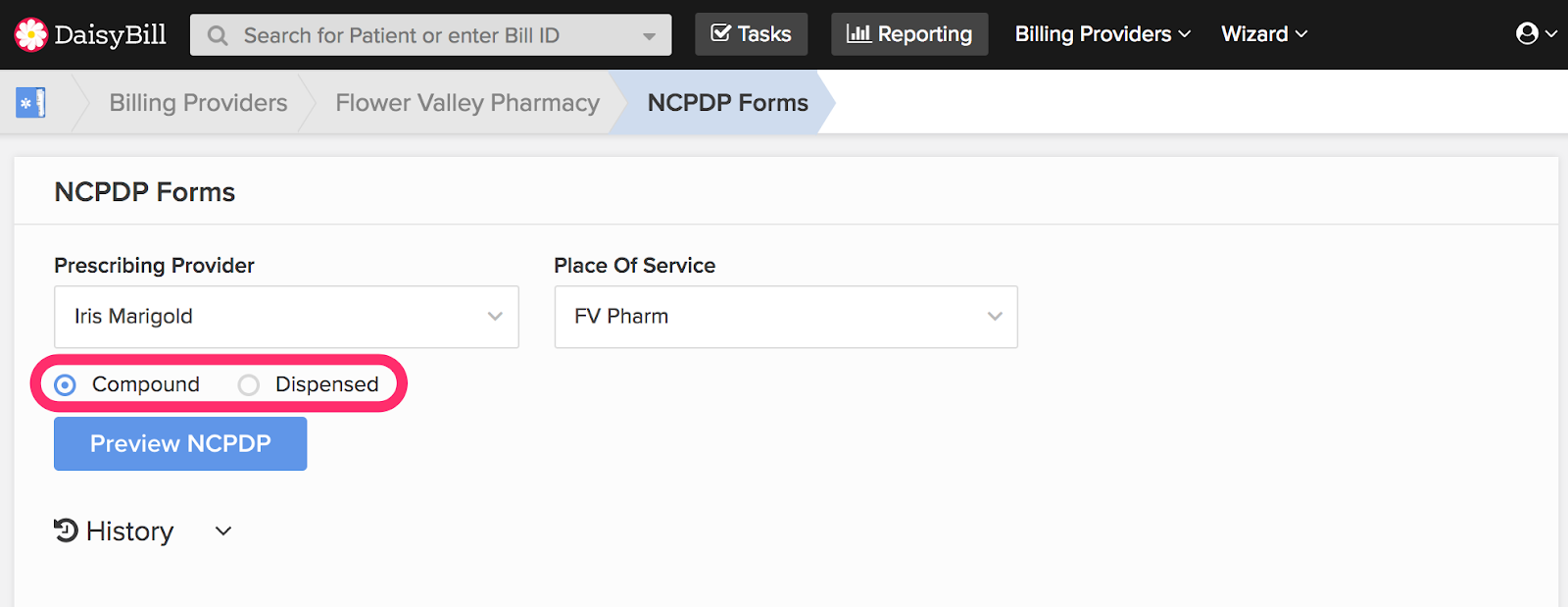Click the search magnifier icon
Viewport: 1568px width, 607px height.
[218, 36]
